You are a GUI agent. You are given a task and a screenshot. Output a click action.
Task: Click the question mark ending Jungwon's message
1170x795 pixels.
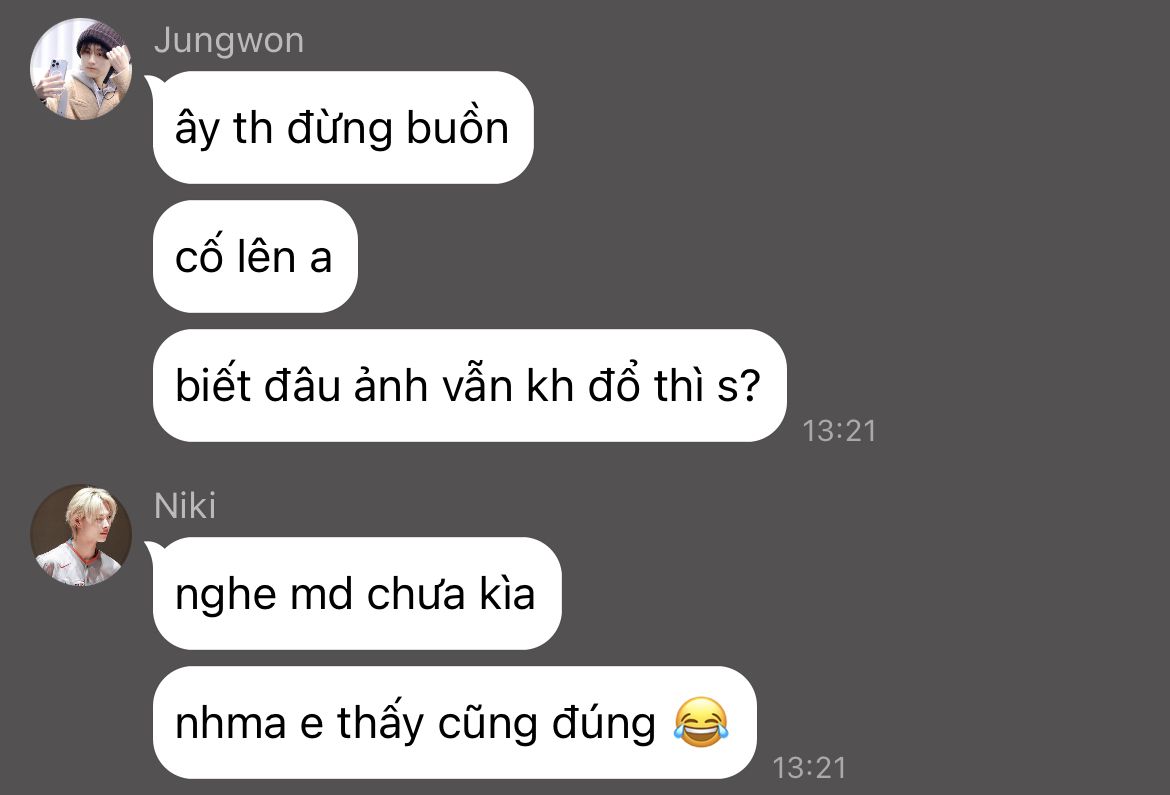point(750,386)
